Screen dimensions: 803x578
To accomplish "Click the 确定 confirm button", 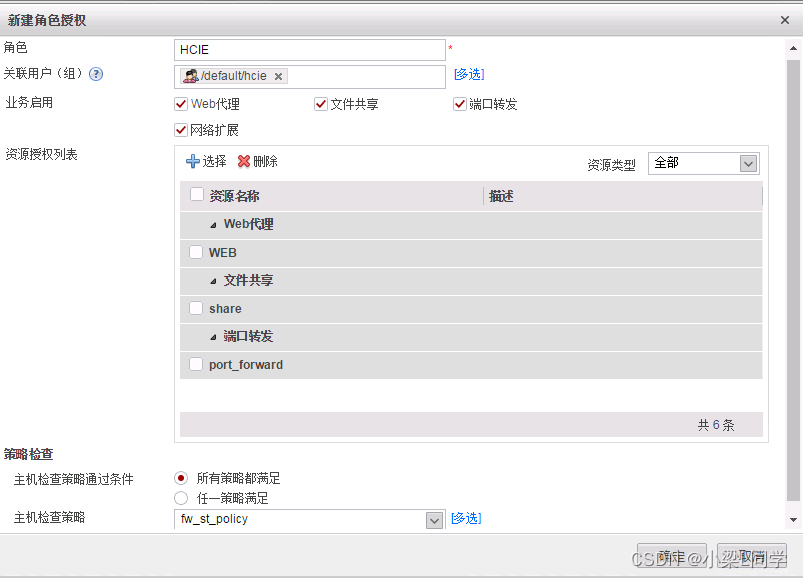I will click(x=671, y=556).
